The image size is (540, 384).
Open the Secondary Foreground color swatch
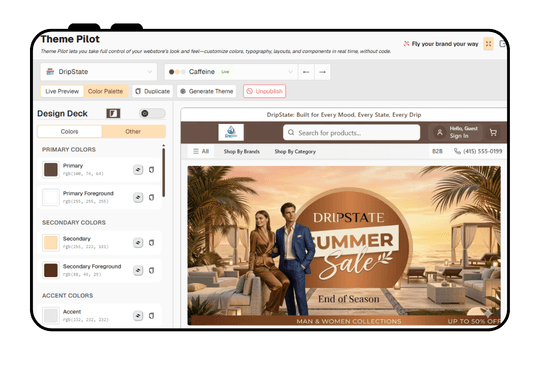tap(51, 270)
